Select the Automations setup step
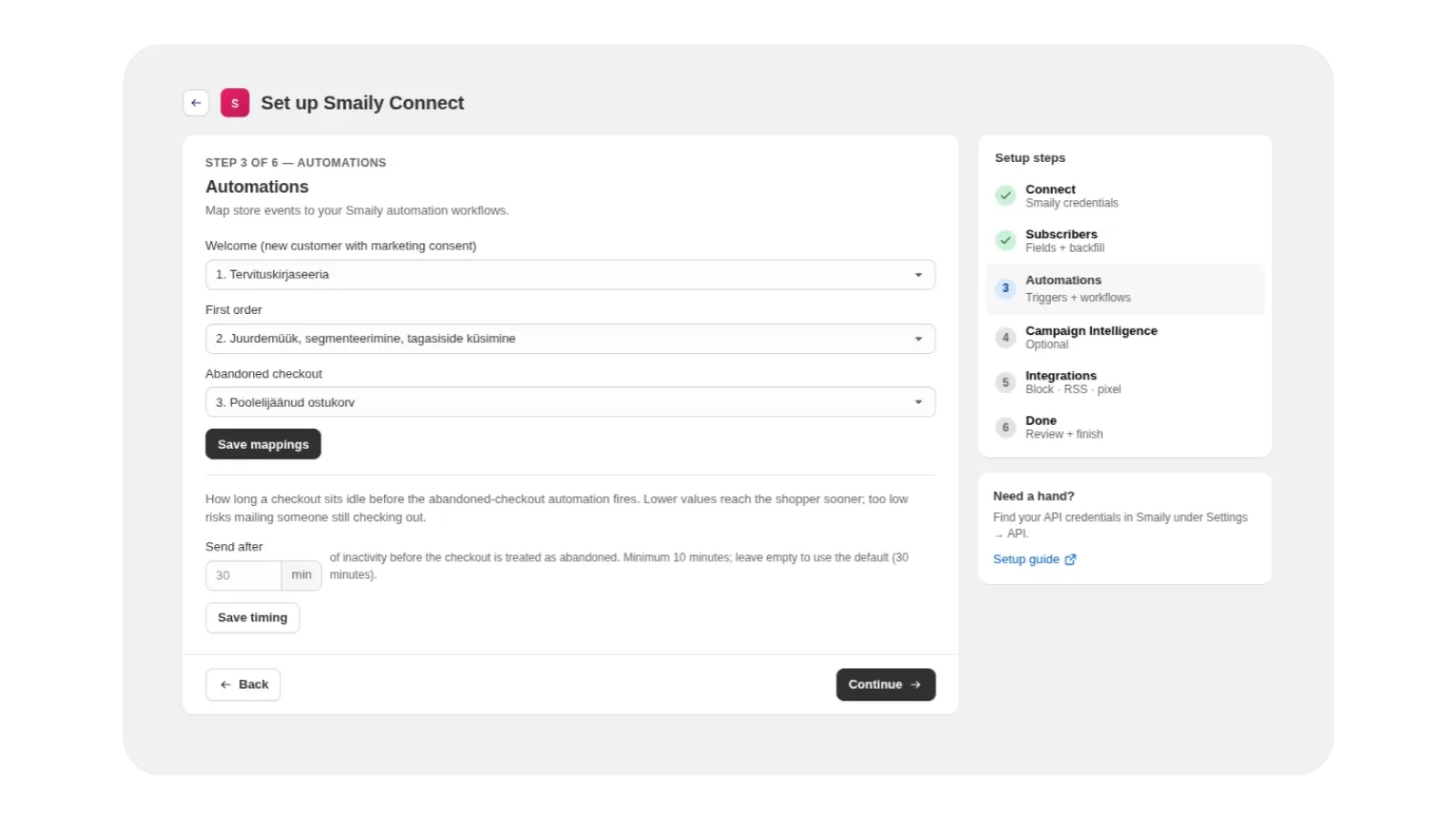 1125,288
